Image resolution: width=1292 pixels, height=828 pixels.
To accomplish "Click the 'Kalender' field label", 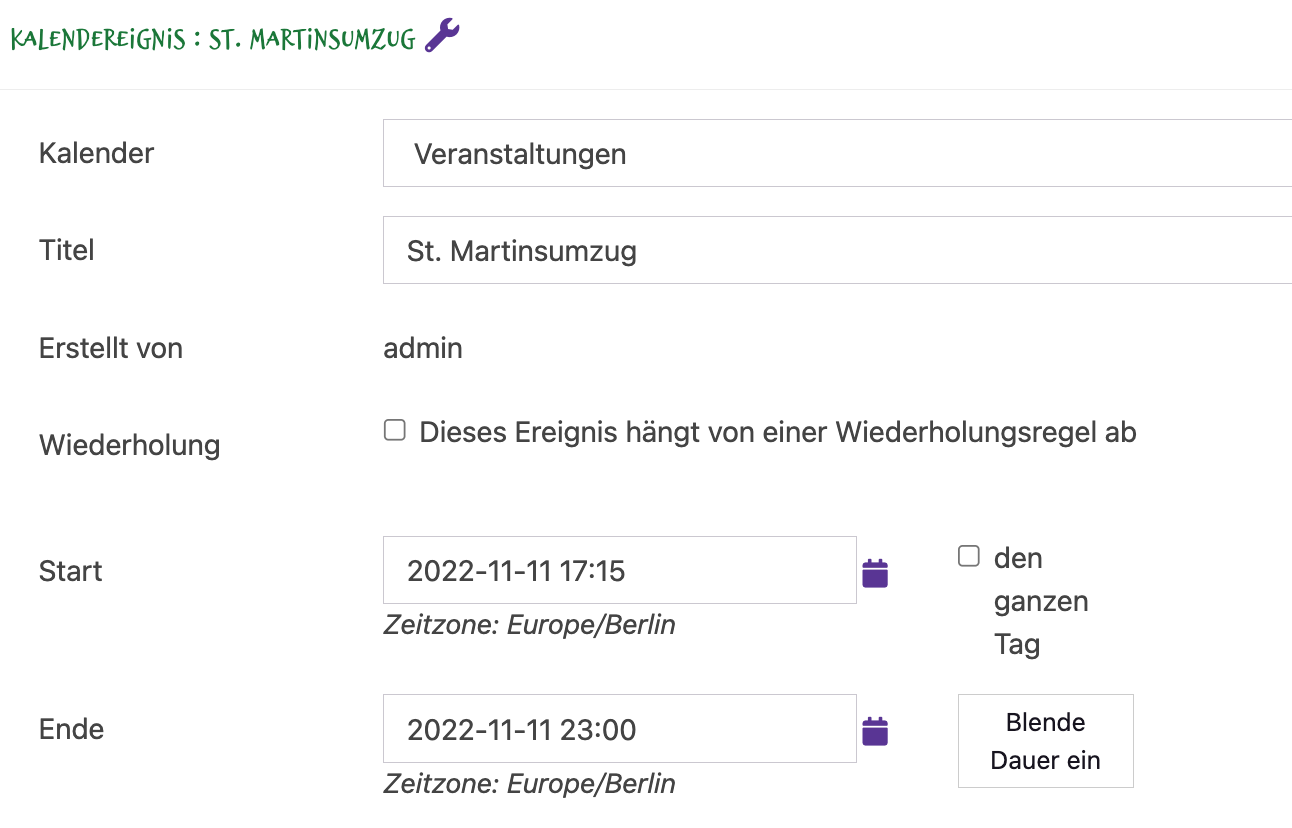I will pos(96,153).
